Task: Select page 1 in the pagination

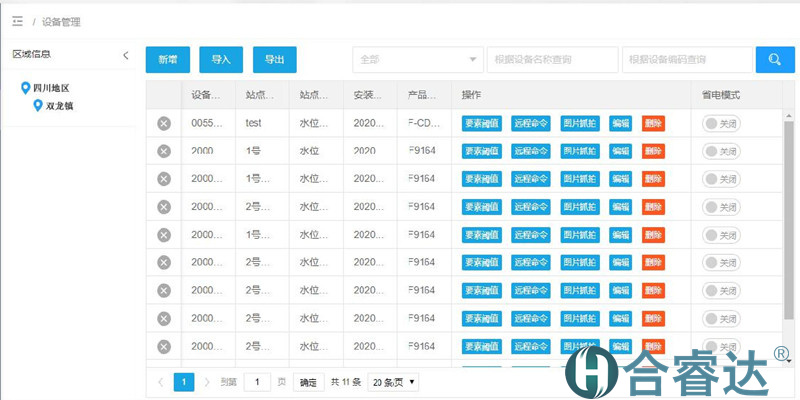Action: click(x=184, y=382)
